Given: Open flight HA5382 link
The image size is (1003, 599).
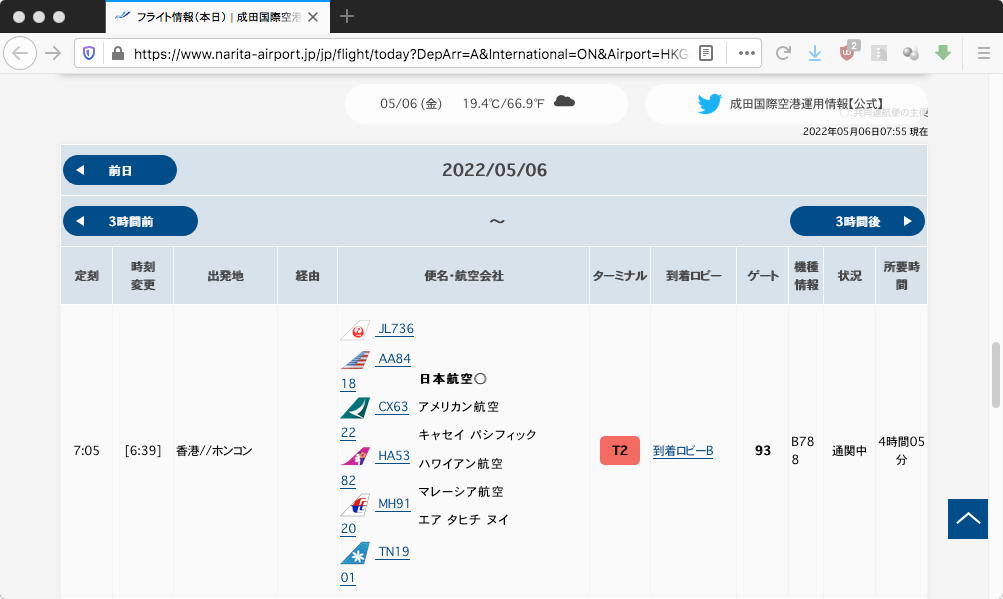Looking at the screenshot, I should point(375,468).
